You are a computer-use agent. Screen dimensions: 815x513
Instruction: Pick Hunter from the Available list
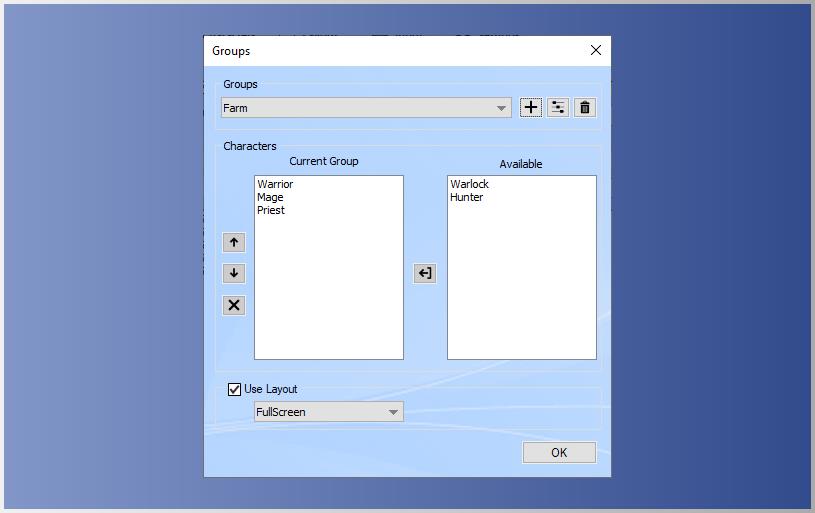click(x=466, y=197)
